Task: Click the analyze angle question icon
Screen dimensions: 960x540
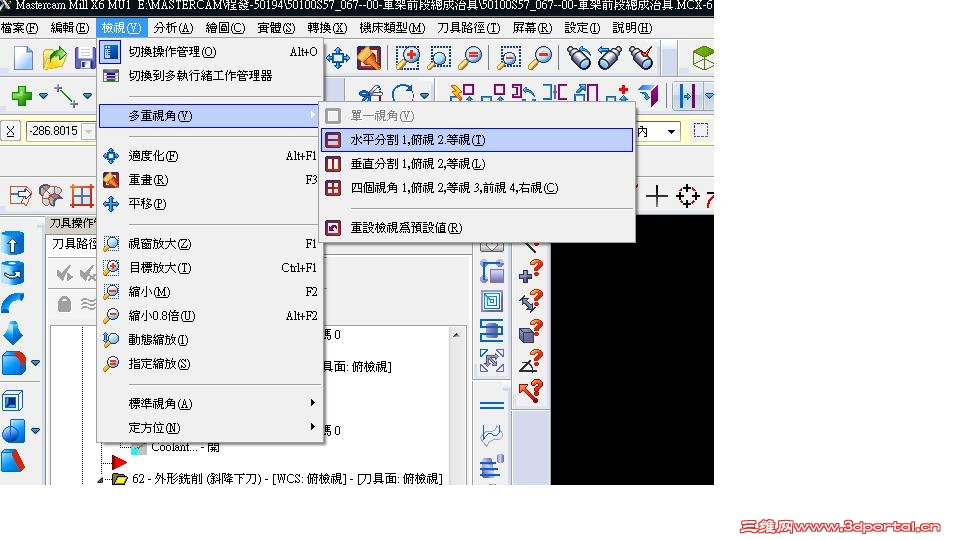Action: point(531,361)
